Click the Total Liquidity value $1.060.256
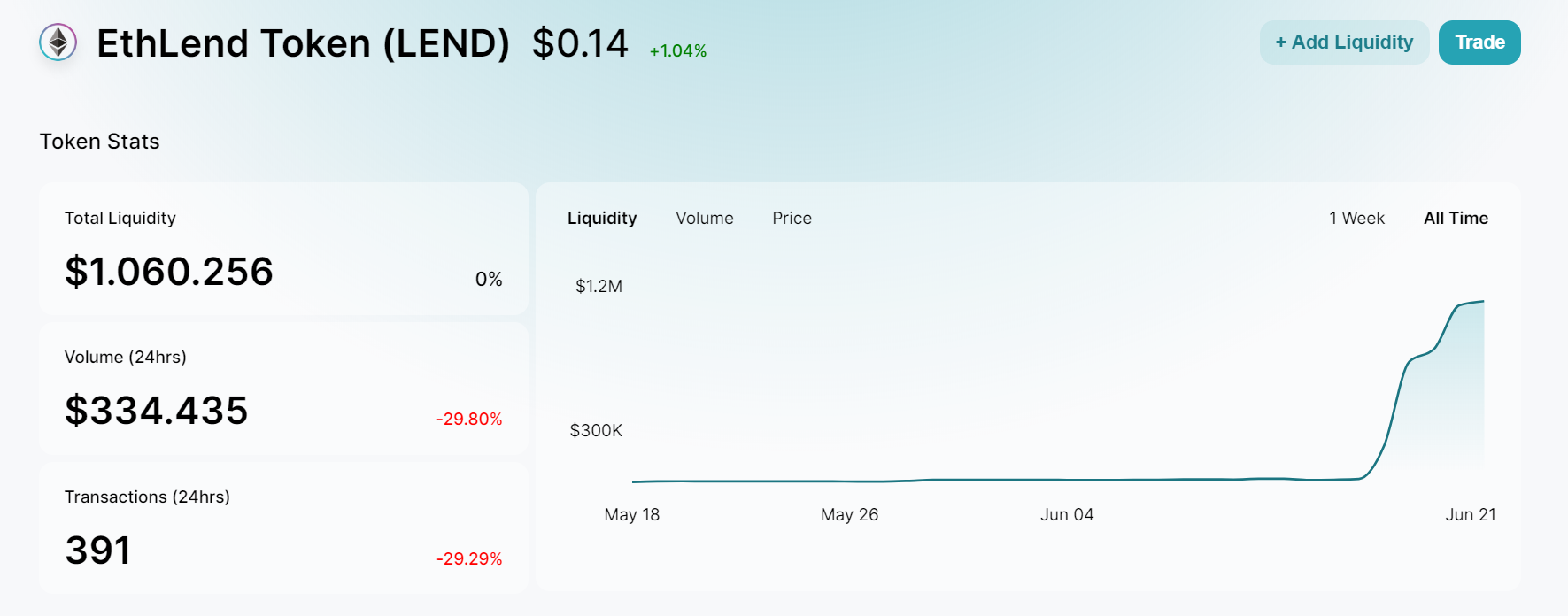Image resolution: width=1568 pixels, height=616 pixels. (x=169, y=272)
